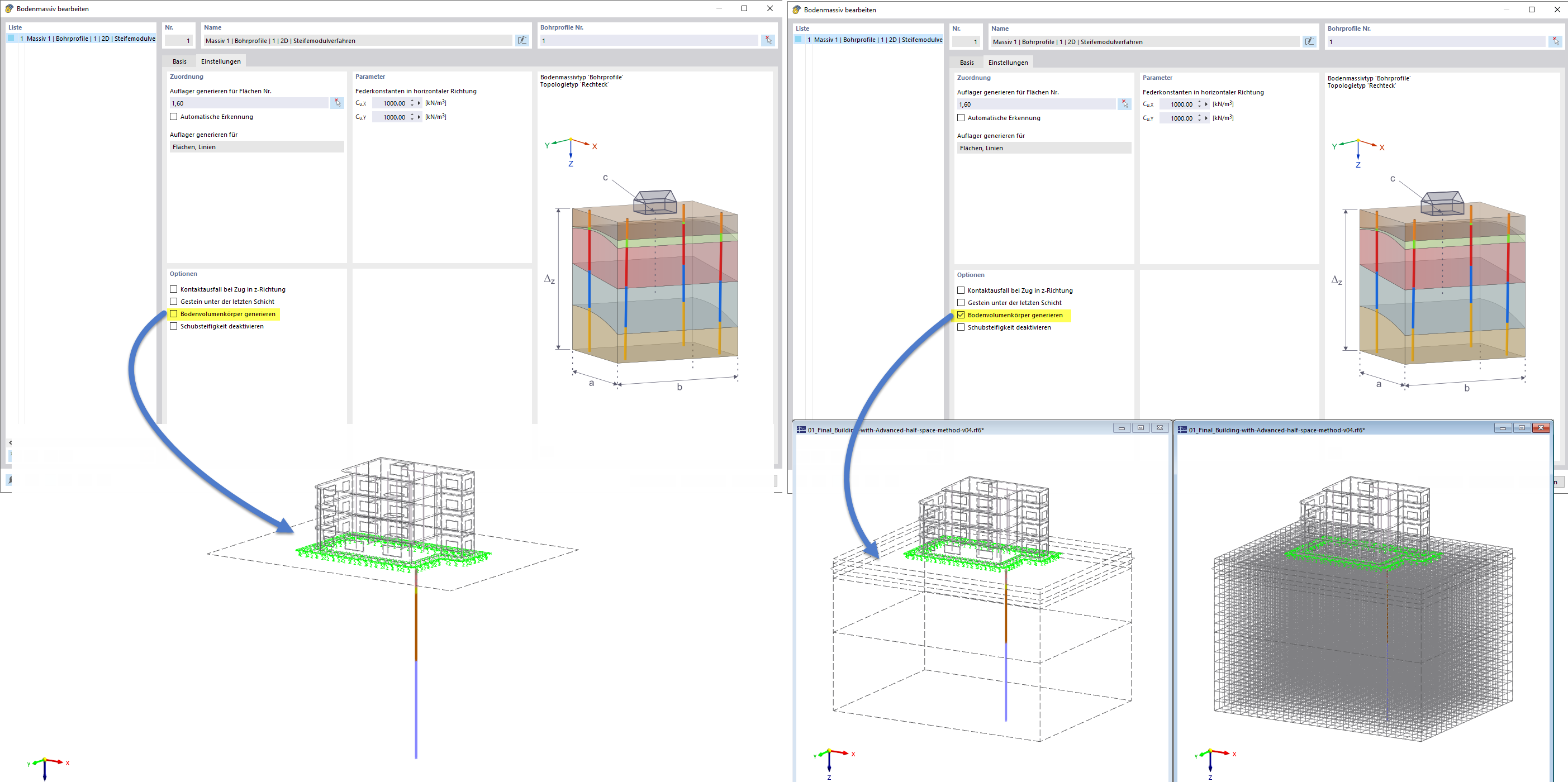Screen dimensions: 1568x782
Task: Click Bohrprofile Nr. pick icon in right dialog
Action: 1555,41
